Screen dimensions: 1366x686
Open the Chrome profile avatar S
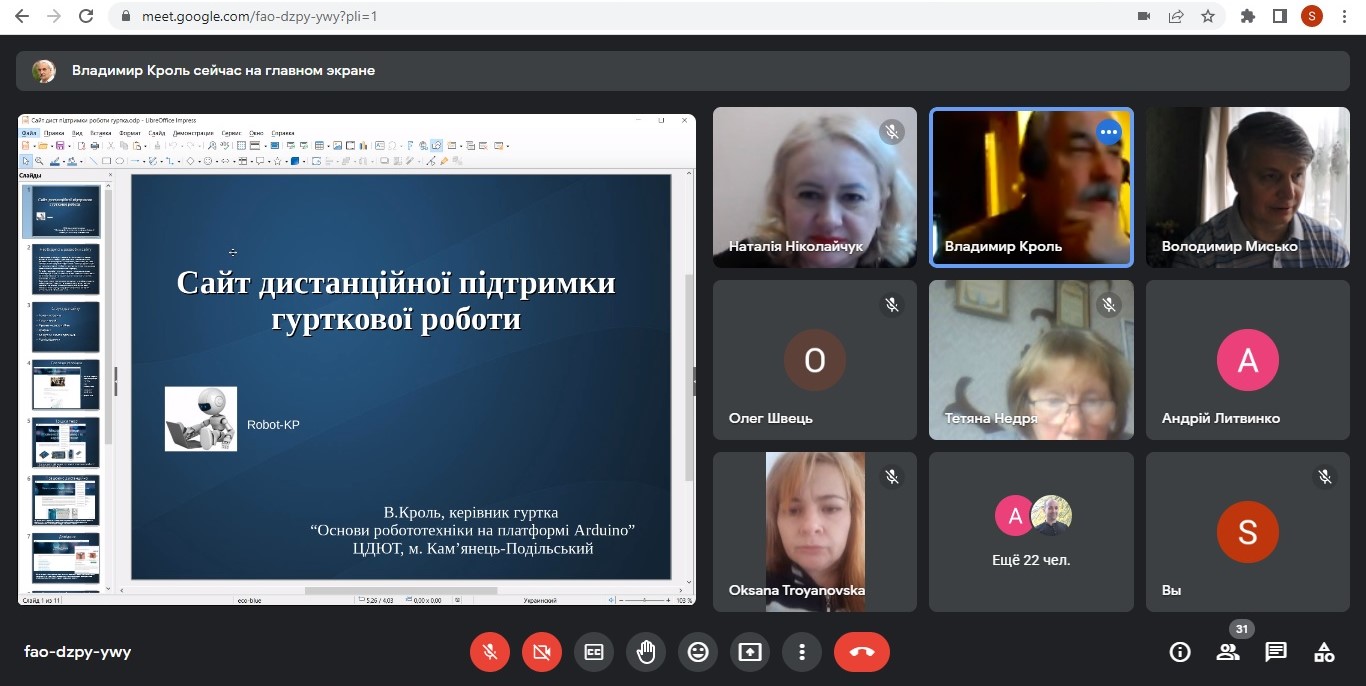coord(1311,16)
